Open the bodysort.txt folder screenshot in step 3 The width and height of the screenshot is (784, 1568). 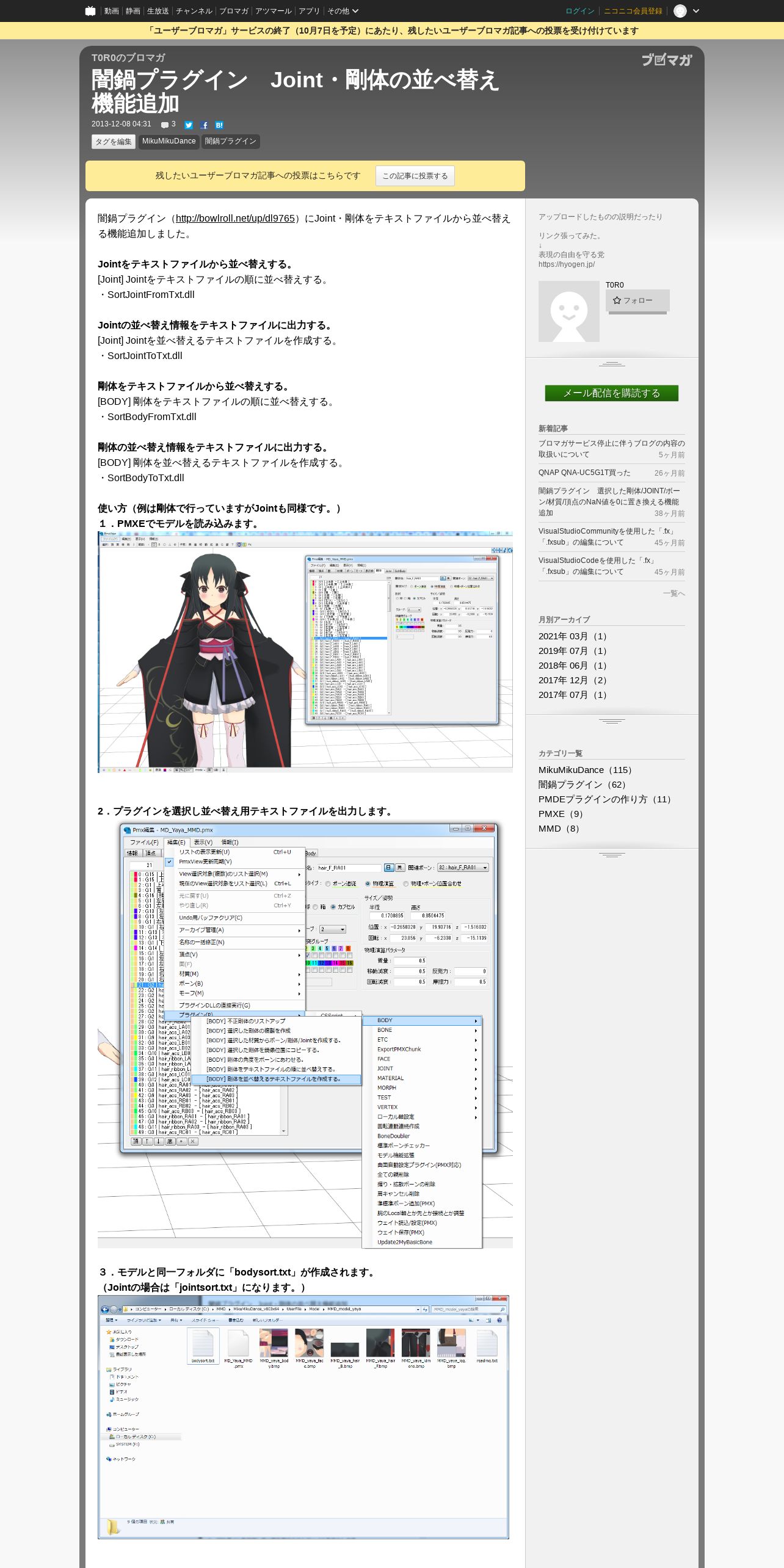pyautogui.click(x=303, y=1417)
